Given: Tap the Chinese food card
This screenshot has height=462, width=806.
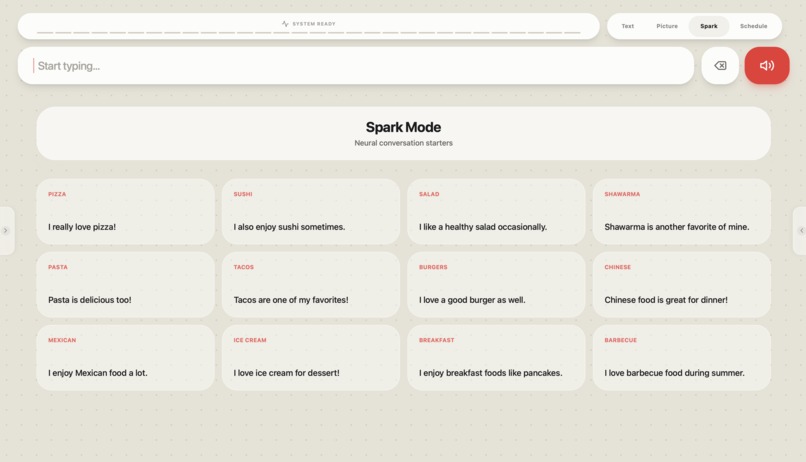Looking at the screenshot, I should click(682, 285).
